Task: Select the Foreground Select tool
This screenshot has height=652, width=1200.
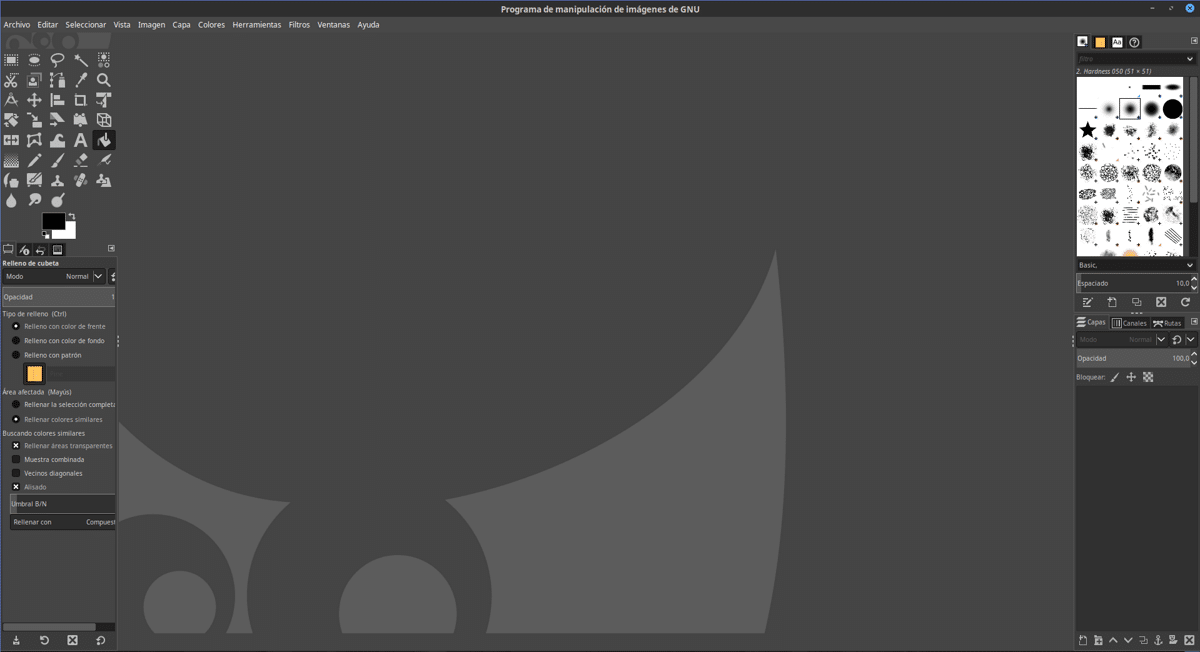Action: click(34, 80)
